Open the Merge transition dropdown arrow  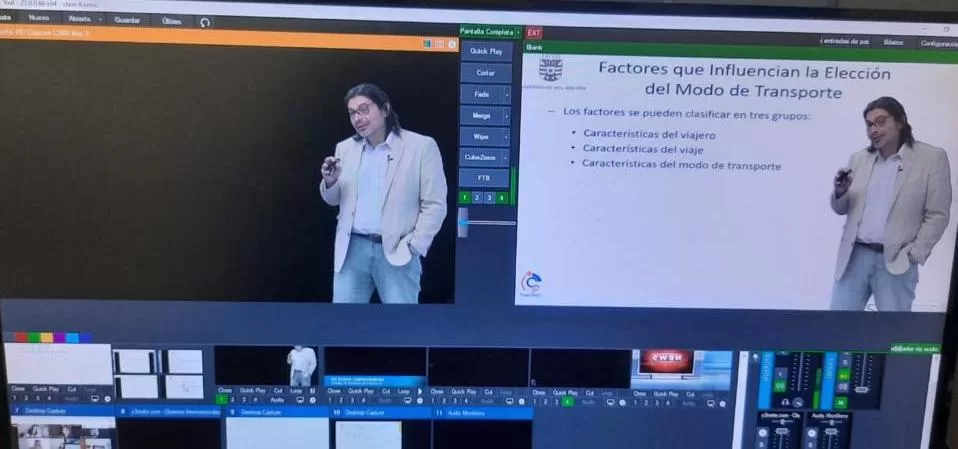[x=506, y=116]
